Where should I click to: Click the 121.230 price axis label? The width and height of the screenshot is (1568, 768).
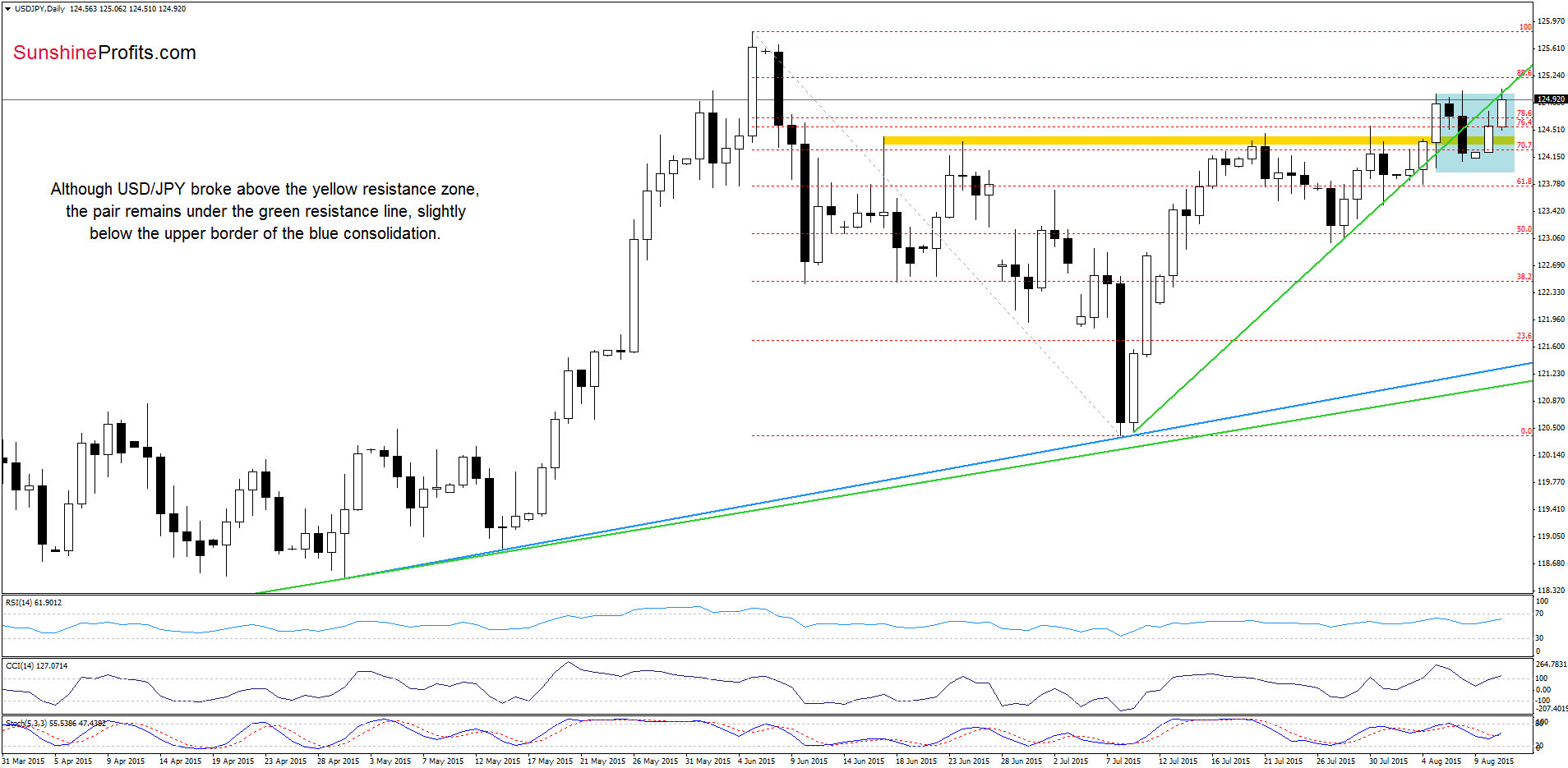(x=1551, y=374)
